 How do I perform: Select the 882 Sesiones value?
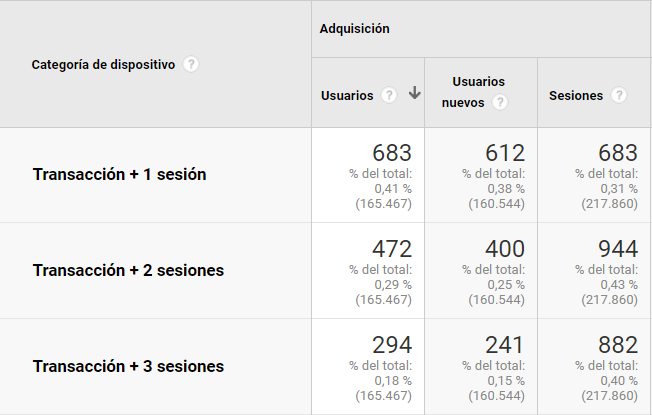[x=618, y=345]
